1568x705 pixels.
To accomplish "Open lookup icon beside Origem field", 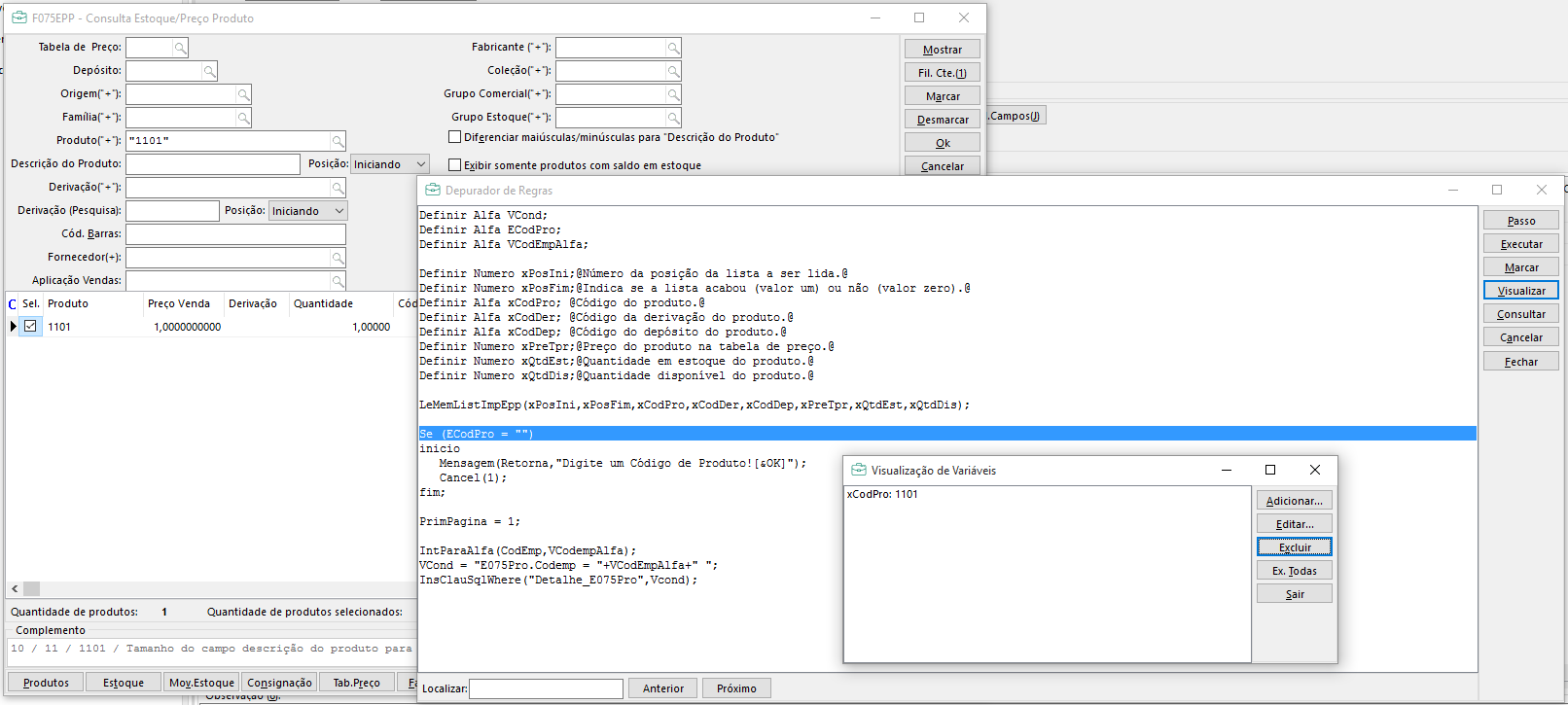I will tap(243, 94).
